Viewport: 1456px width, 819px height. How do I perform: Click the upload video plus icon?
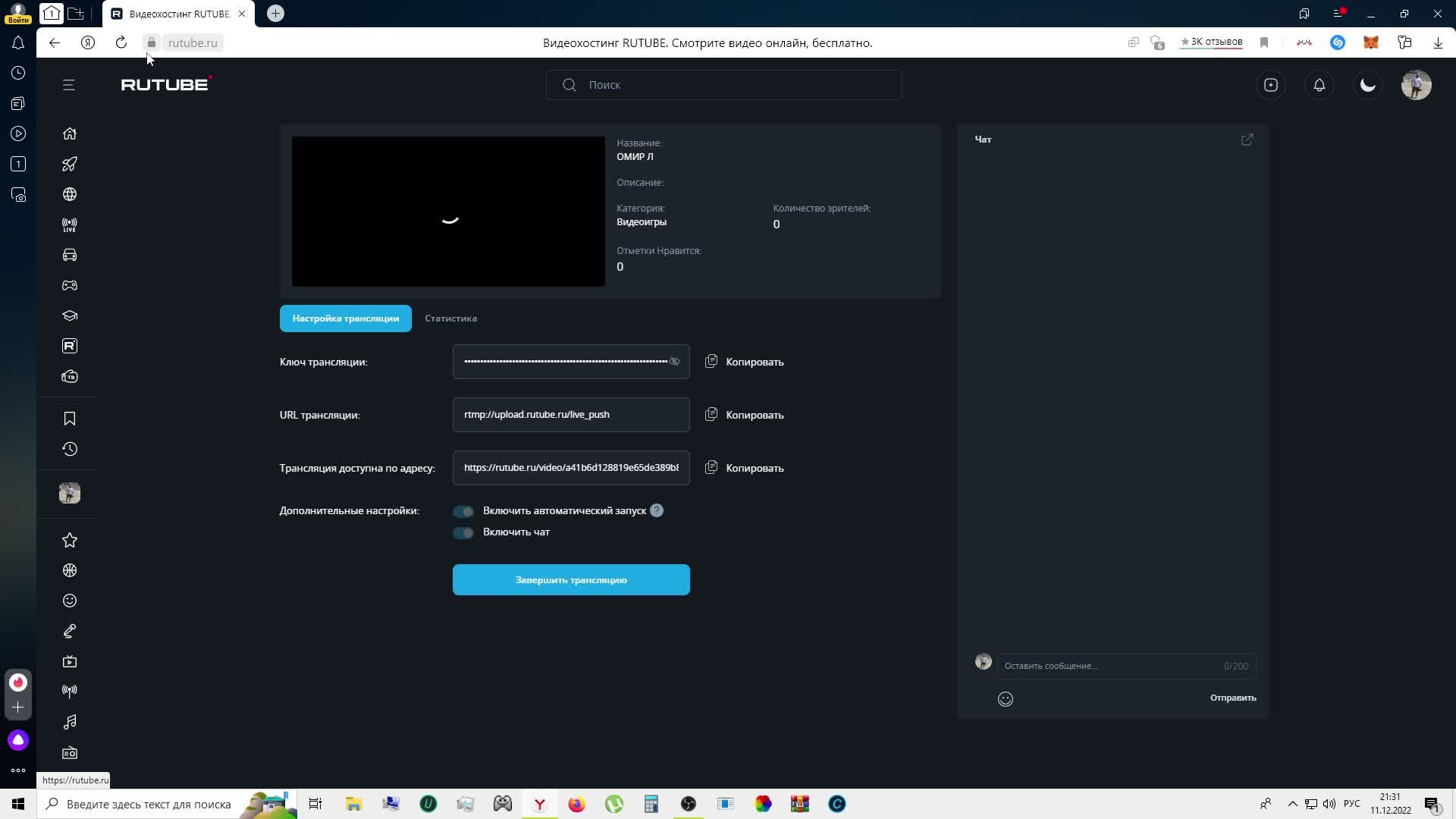coord(1271,85)
